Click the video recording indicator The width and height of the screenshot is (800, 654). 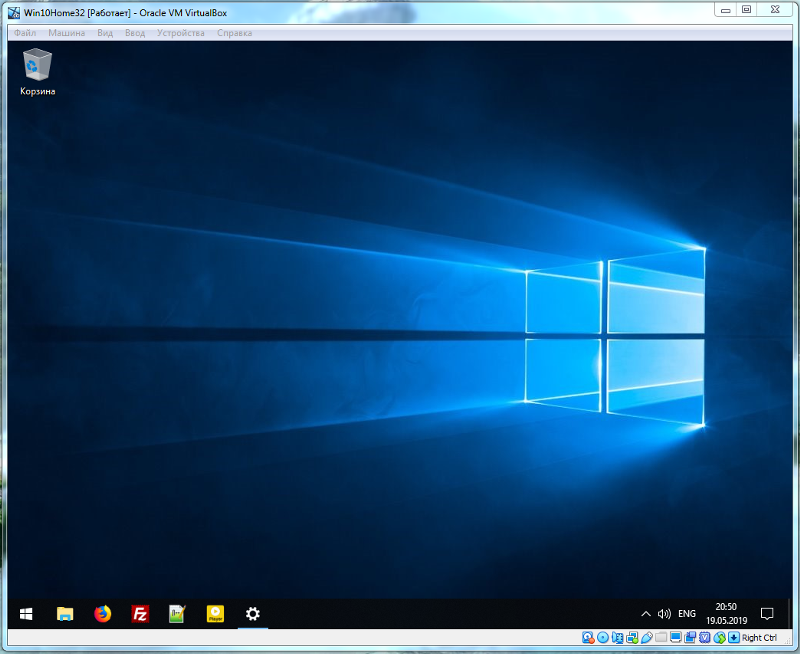point(690,637)
